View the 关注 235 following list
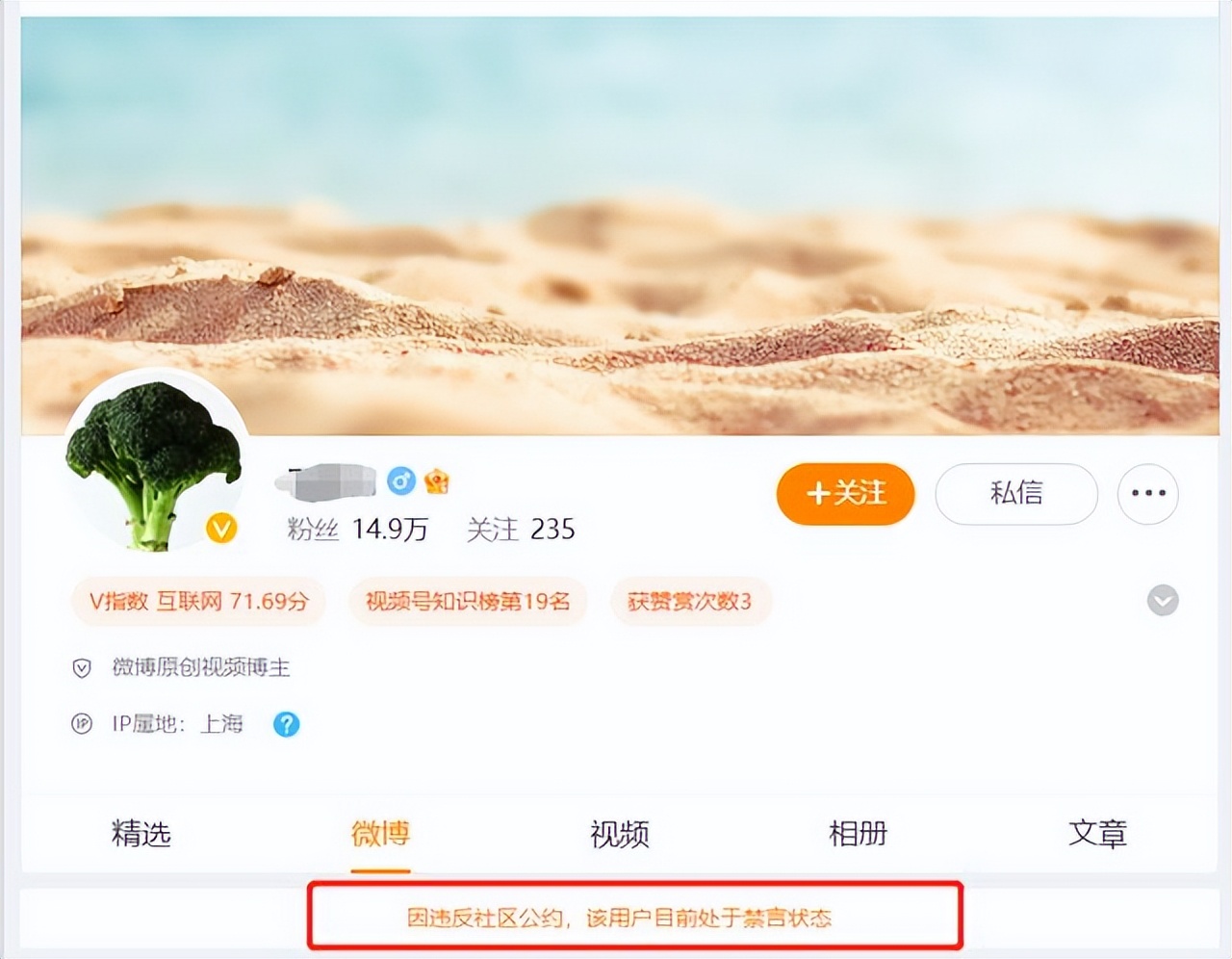1232x959 pixels. click(x=521, y=530)
